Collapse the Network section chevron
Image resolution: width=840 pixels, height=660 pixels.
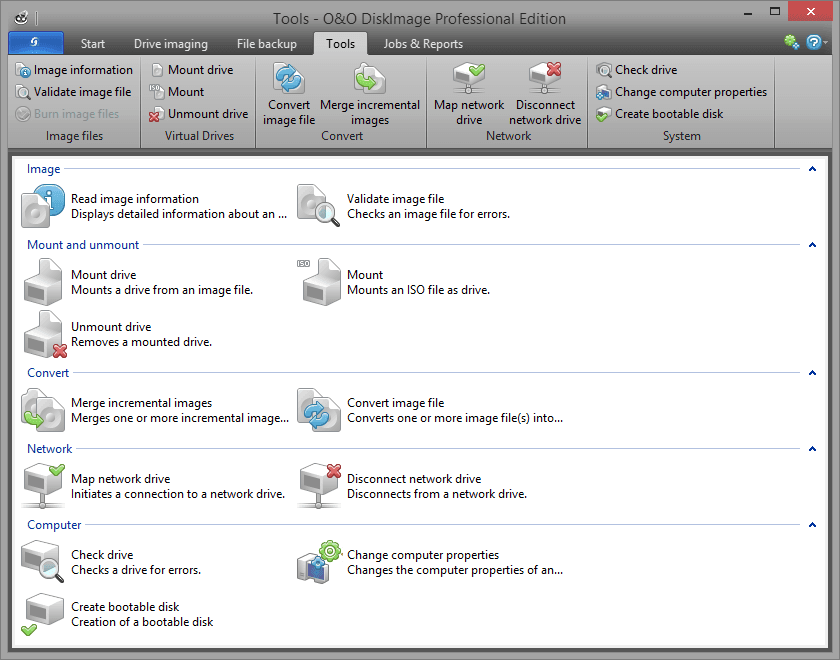pos(812,449)
